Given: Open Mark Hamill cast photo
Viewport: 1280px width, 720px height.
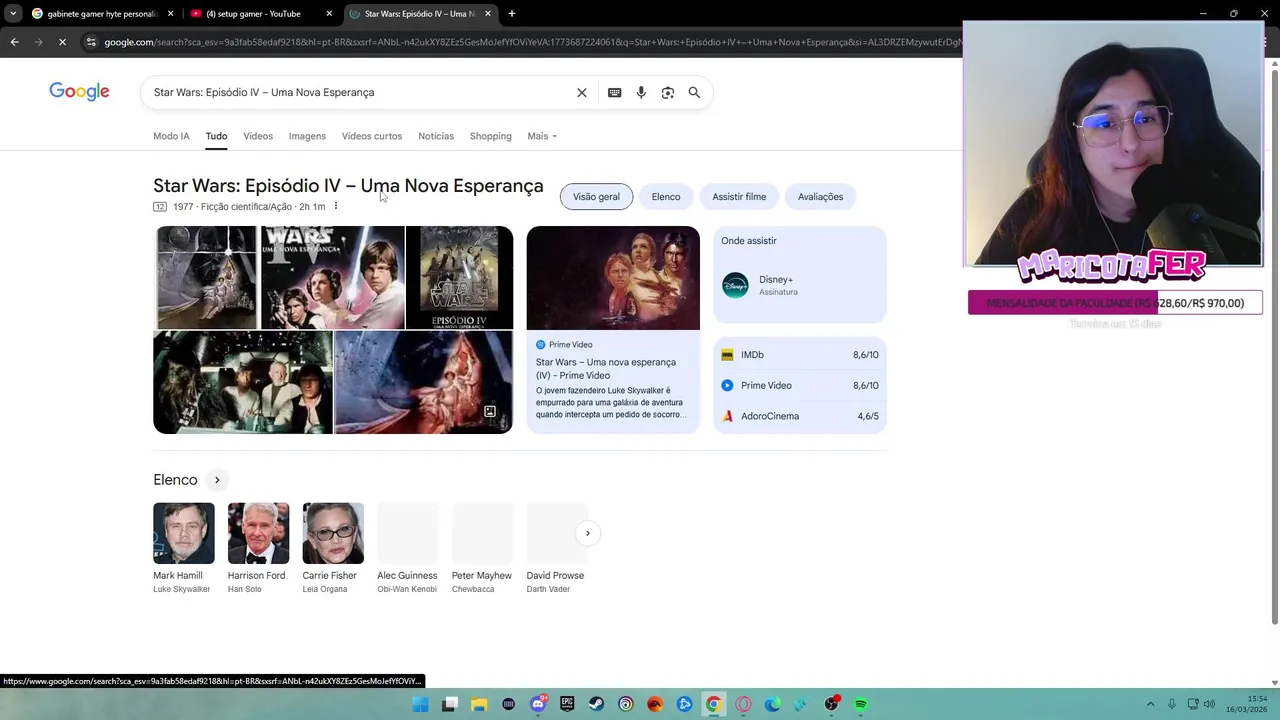Looking at the screenshot, I should (184, 533).
